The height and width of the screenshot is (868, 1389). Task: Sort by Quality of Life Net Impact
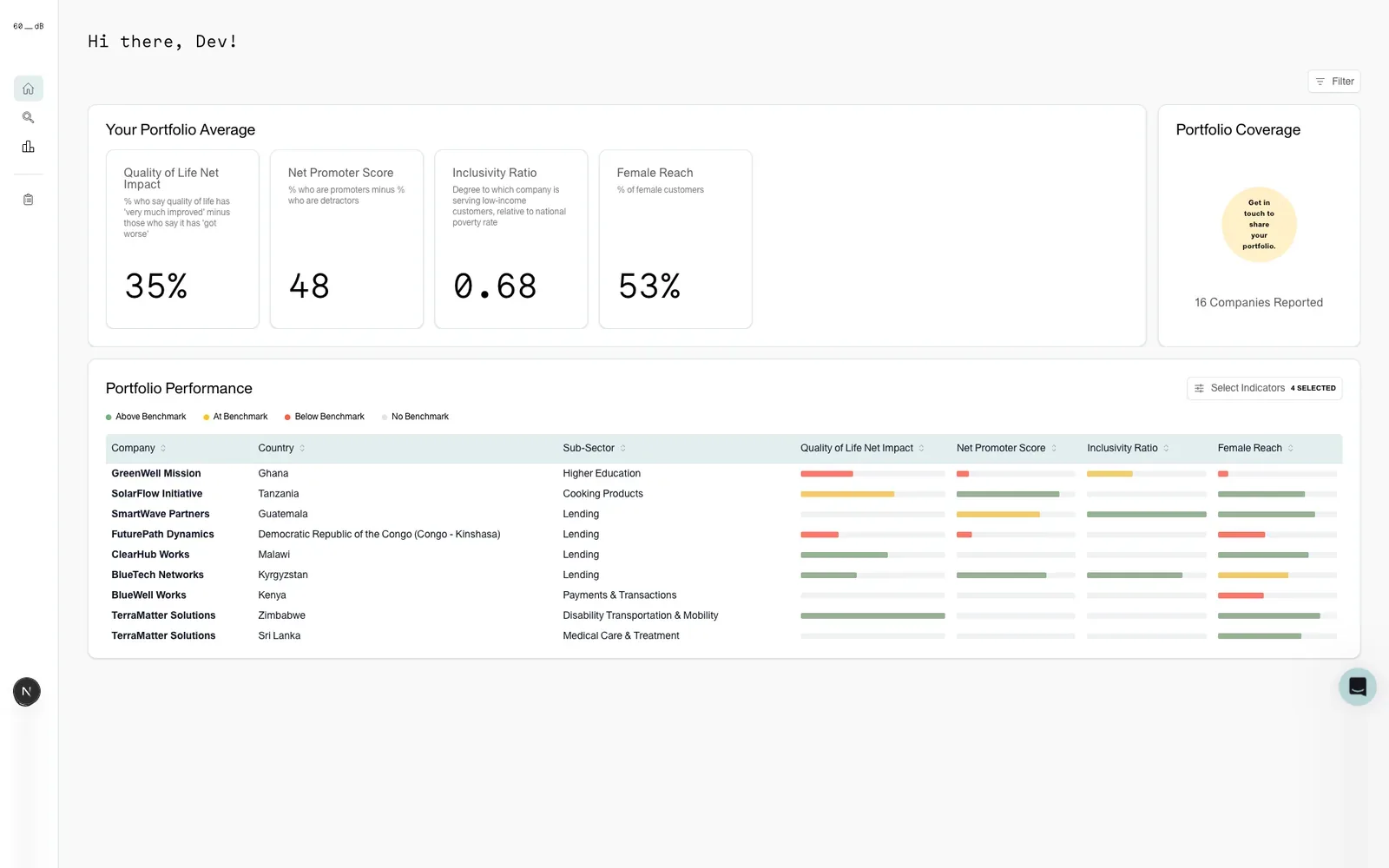862,448
